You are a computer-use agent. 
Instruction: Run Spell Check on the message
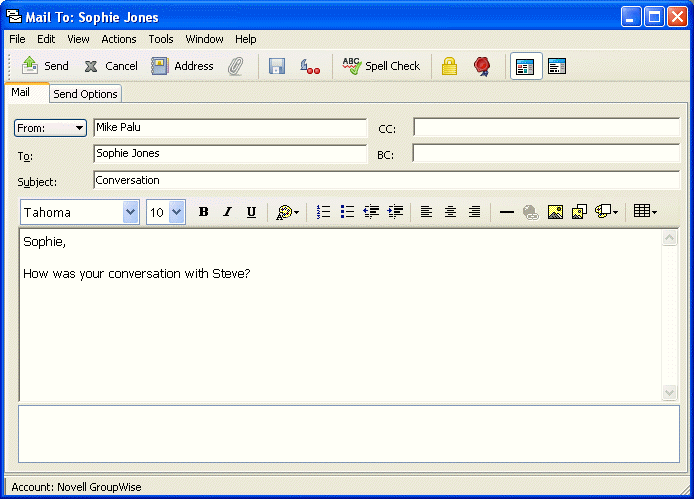[x=381, y=66]
